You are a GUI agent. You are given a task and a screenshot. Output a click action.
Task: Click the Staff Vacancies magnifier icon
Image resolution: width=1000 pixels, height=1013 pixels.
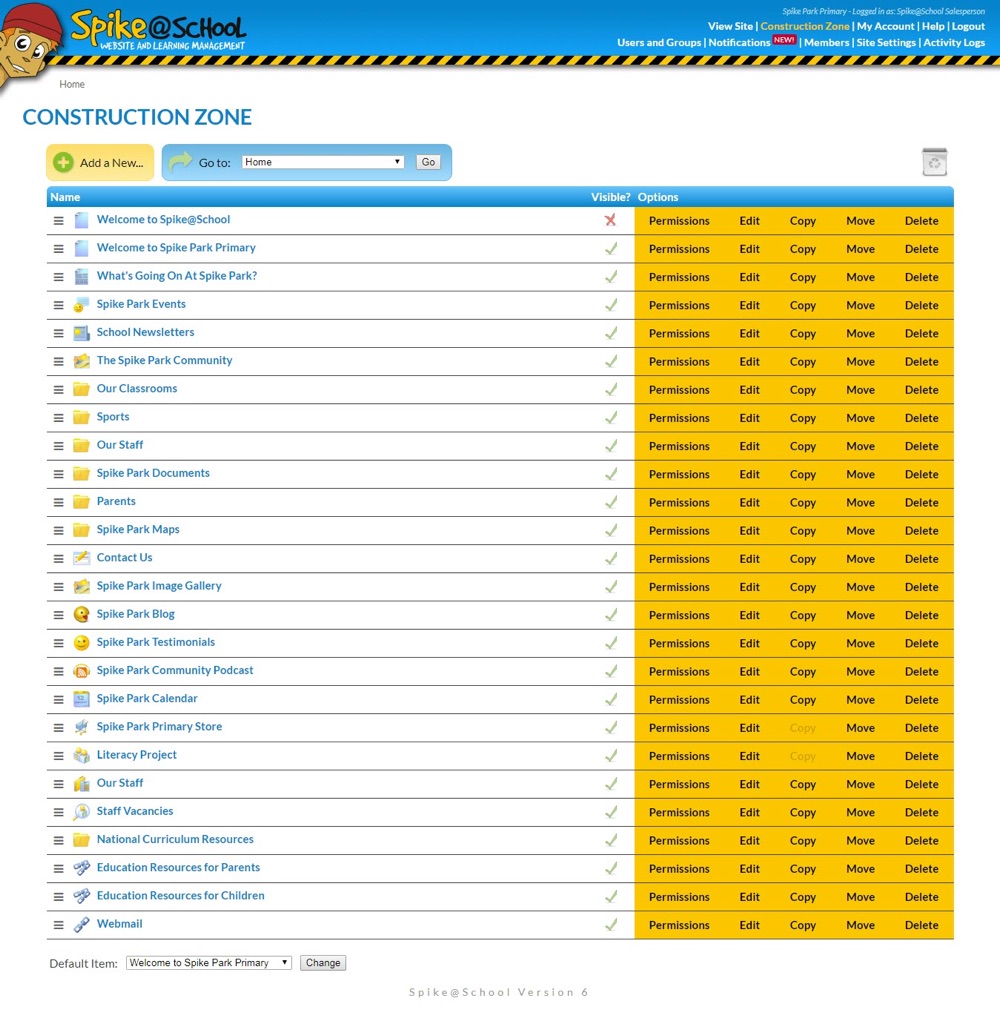(82, 812)
